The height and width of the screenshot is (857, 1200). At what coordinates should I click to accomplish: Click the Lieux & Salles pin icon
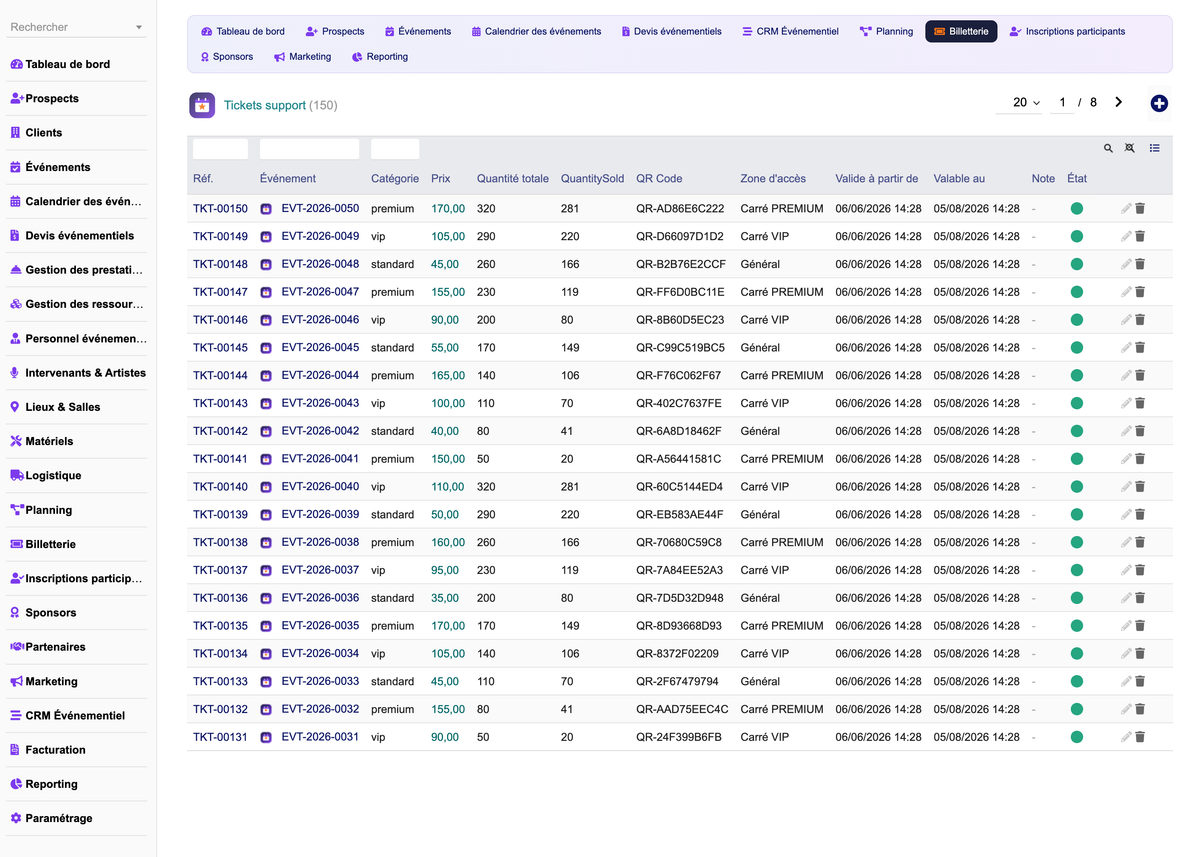(x=15, y=407)
